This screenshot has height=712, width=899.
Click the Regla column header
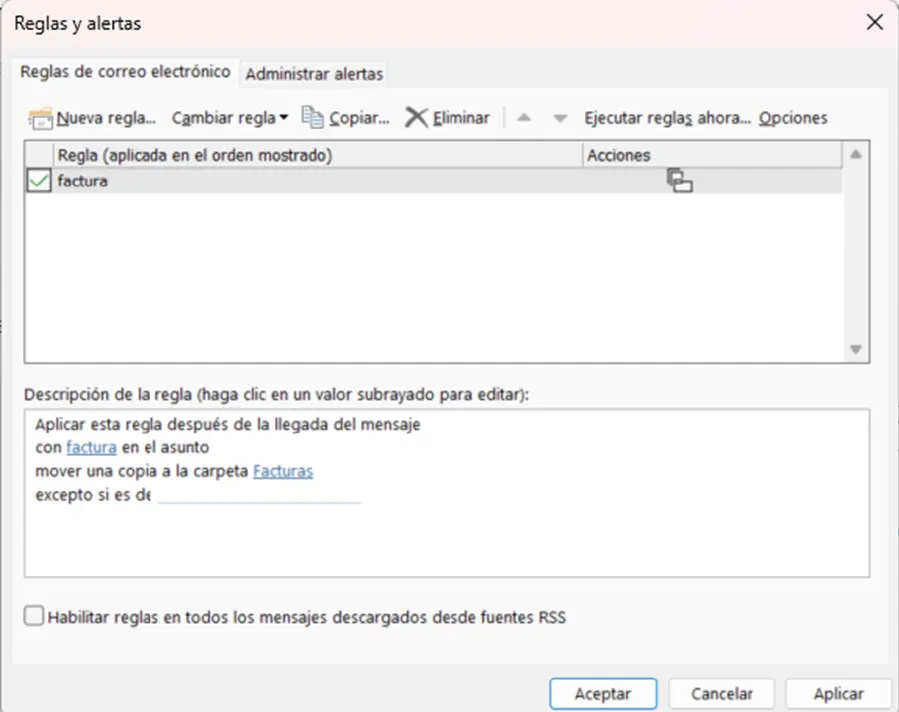(x=318, y=155)
